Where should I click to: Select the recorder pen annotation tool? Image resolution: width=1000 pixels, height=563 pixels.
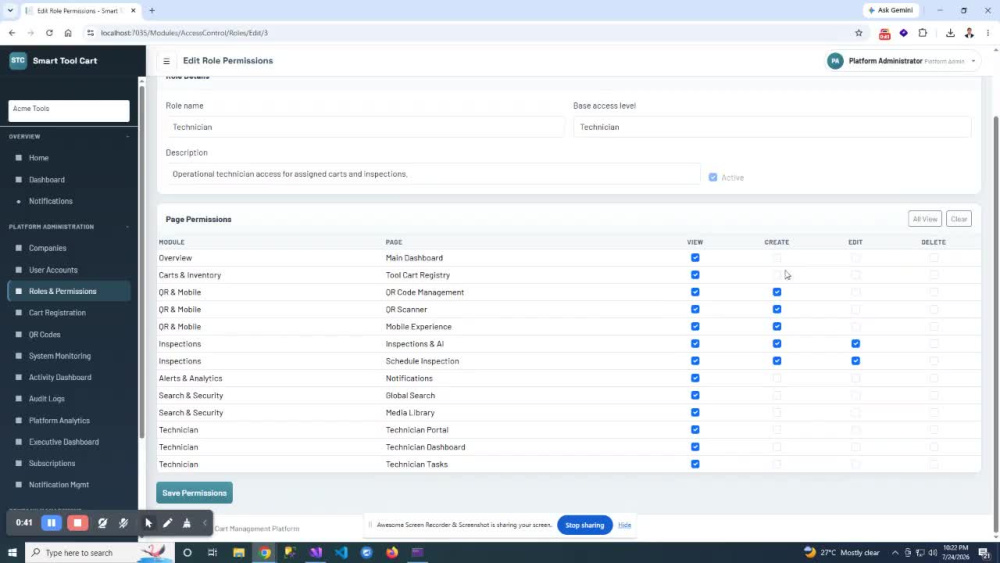[168, 523]
